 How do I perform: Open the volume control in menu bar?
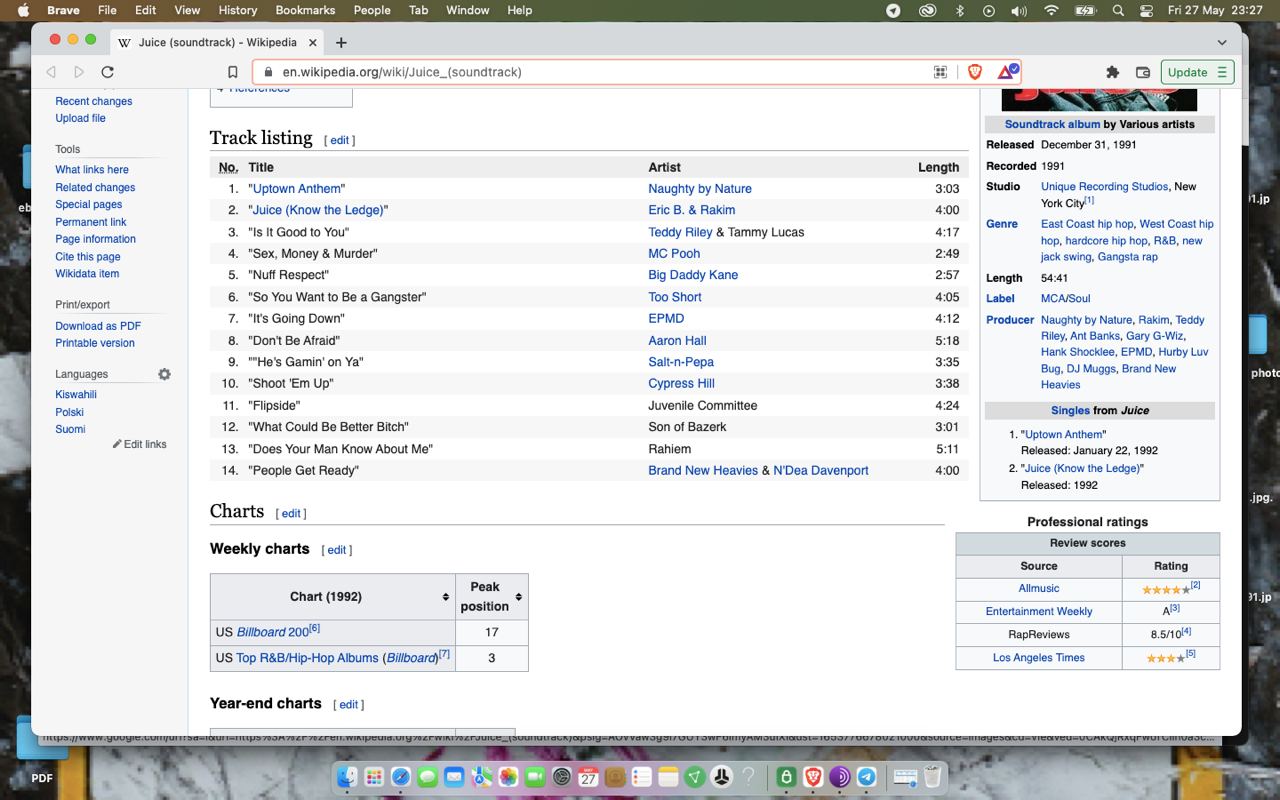pyautogui.click(x=1018, y=10)
